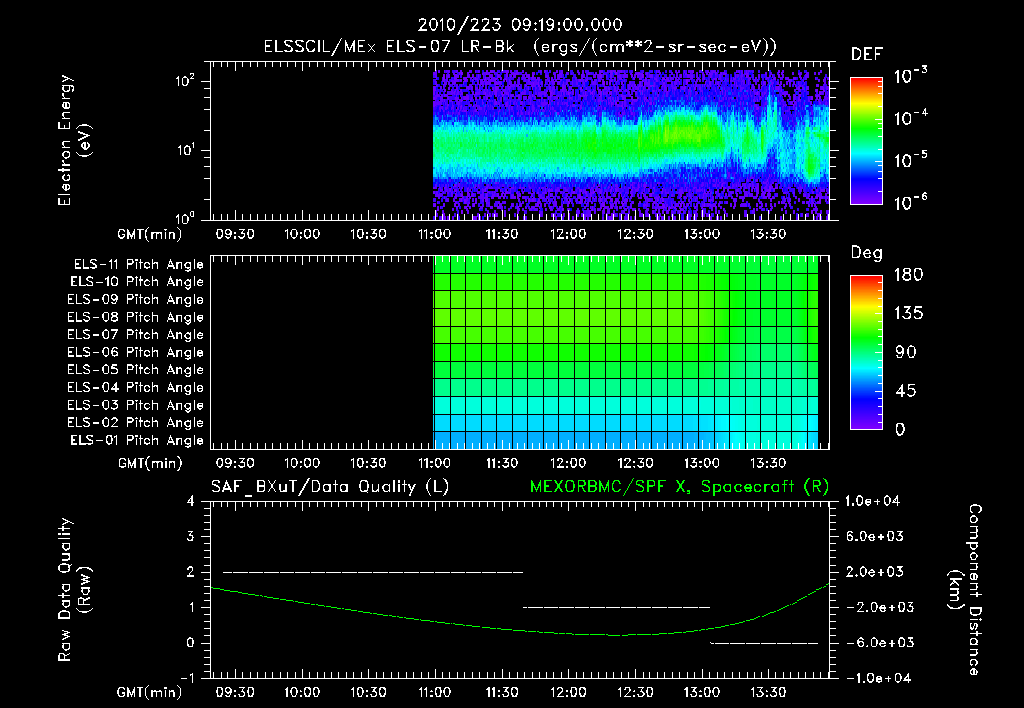Select the ELS-09 Pitch Angle row label
The height and width of the screenshot is (708, 1024).
pyautogui.click(x=135, y=300)
